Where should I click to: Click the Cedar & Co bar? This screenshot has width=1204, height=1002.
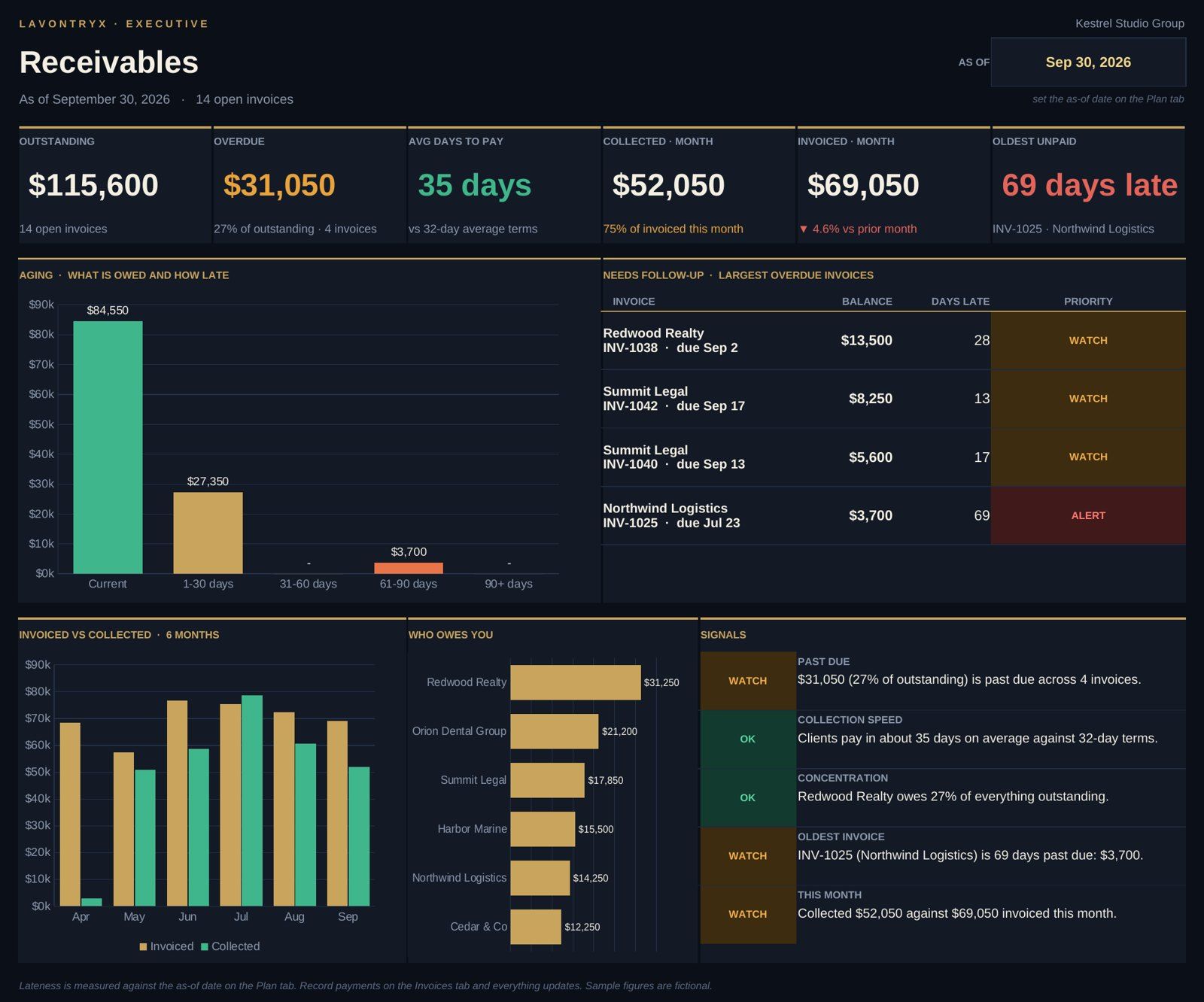pyautogui.click(x=536, y=927)
